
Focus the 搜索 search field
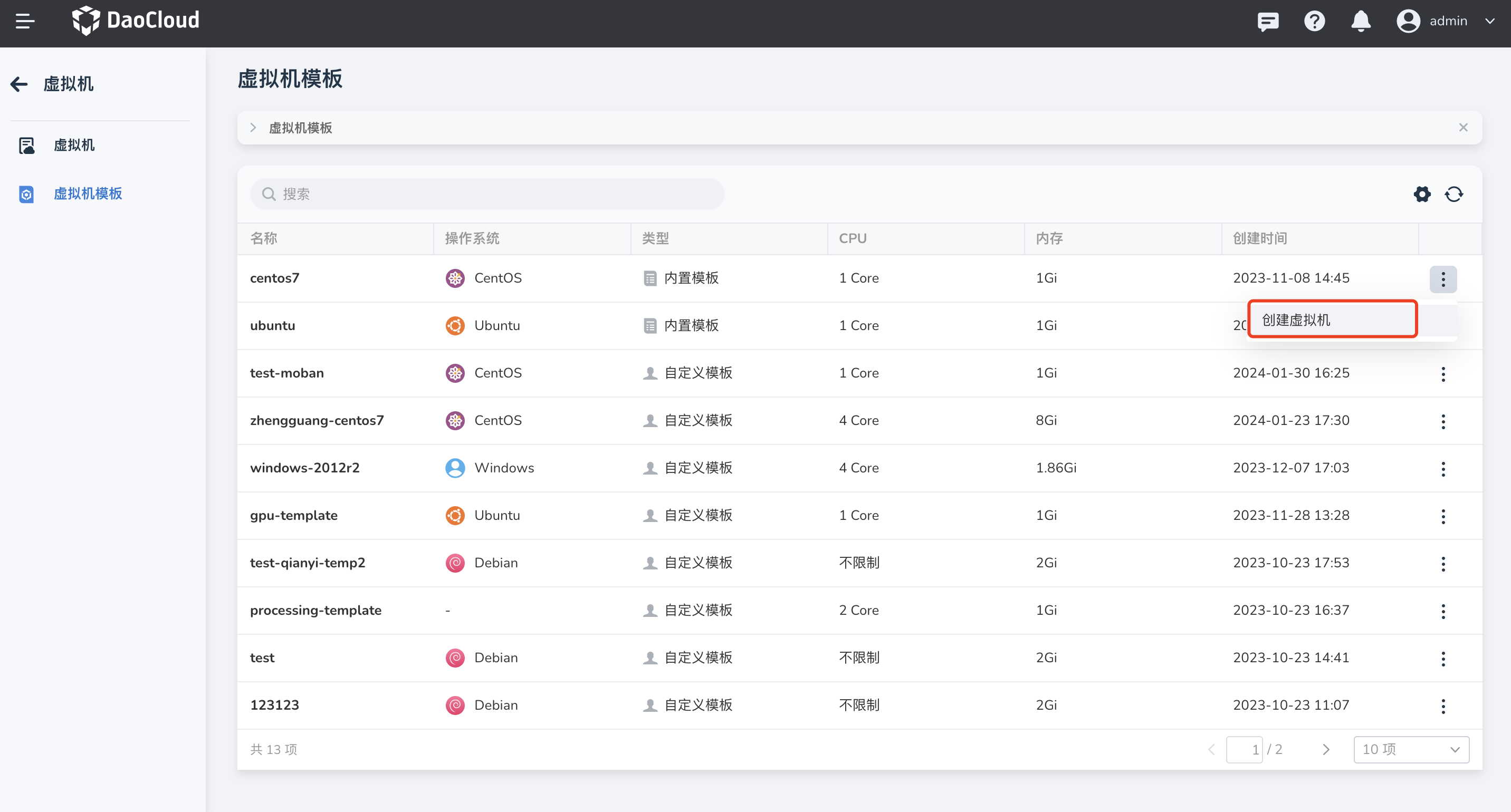coord(487,194)
